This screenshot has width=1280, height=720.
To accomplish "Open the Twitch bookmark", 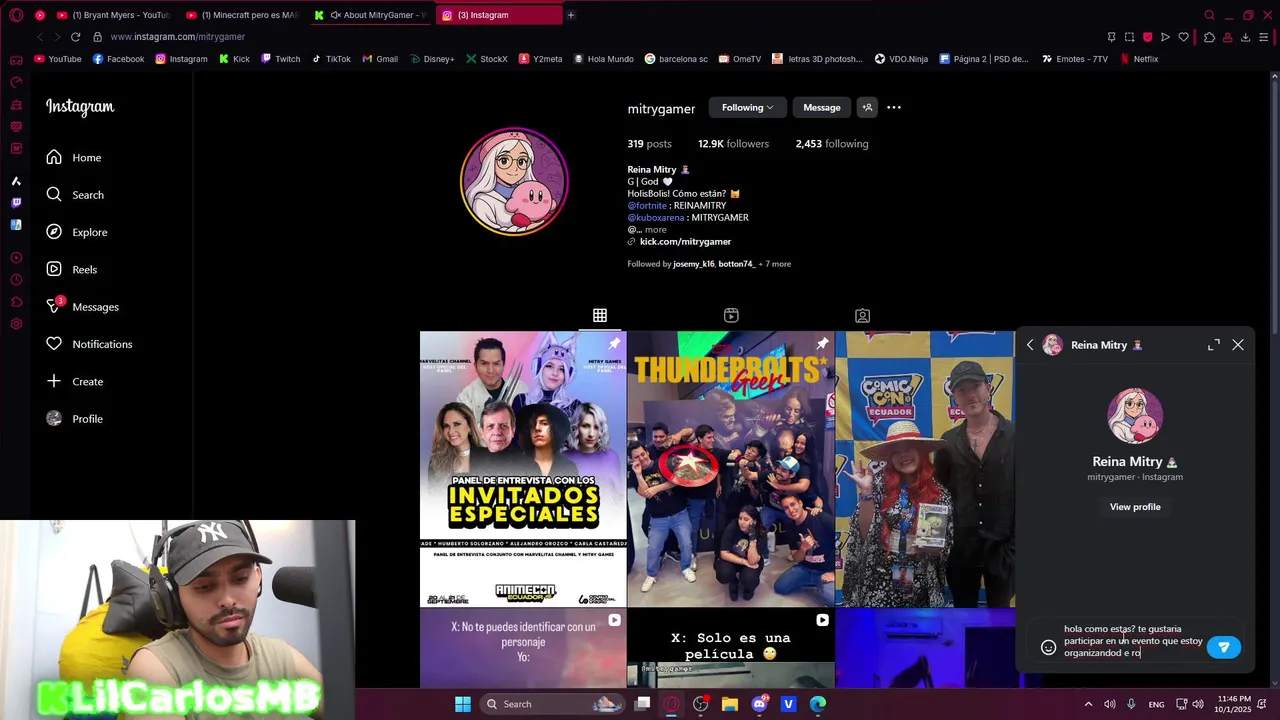I will 280,59.
